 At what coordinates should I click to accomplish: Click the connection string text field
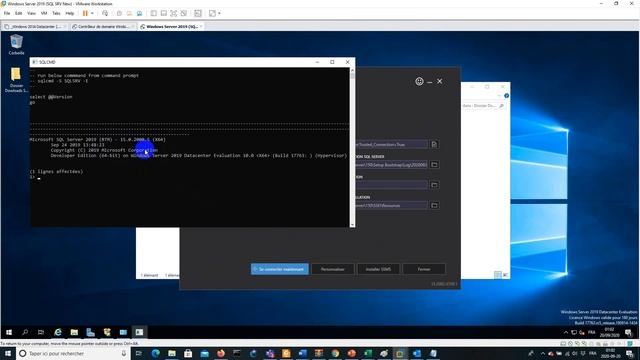(x=391, y=144)
